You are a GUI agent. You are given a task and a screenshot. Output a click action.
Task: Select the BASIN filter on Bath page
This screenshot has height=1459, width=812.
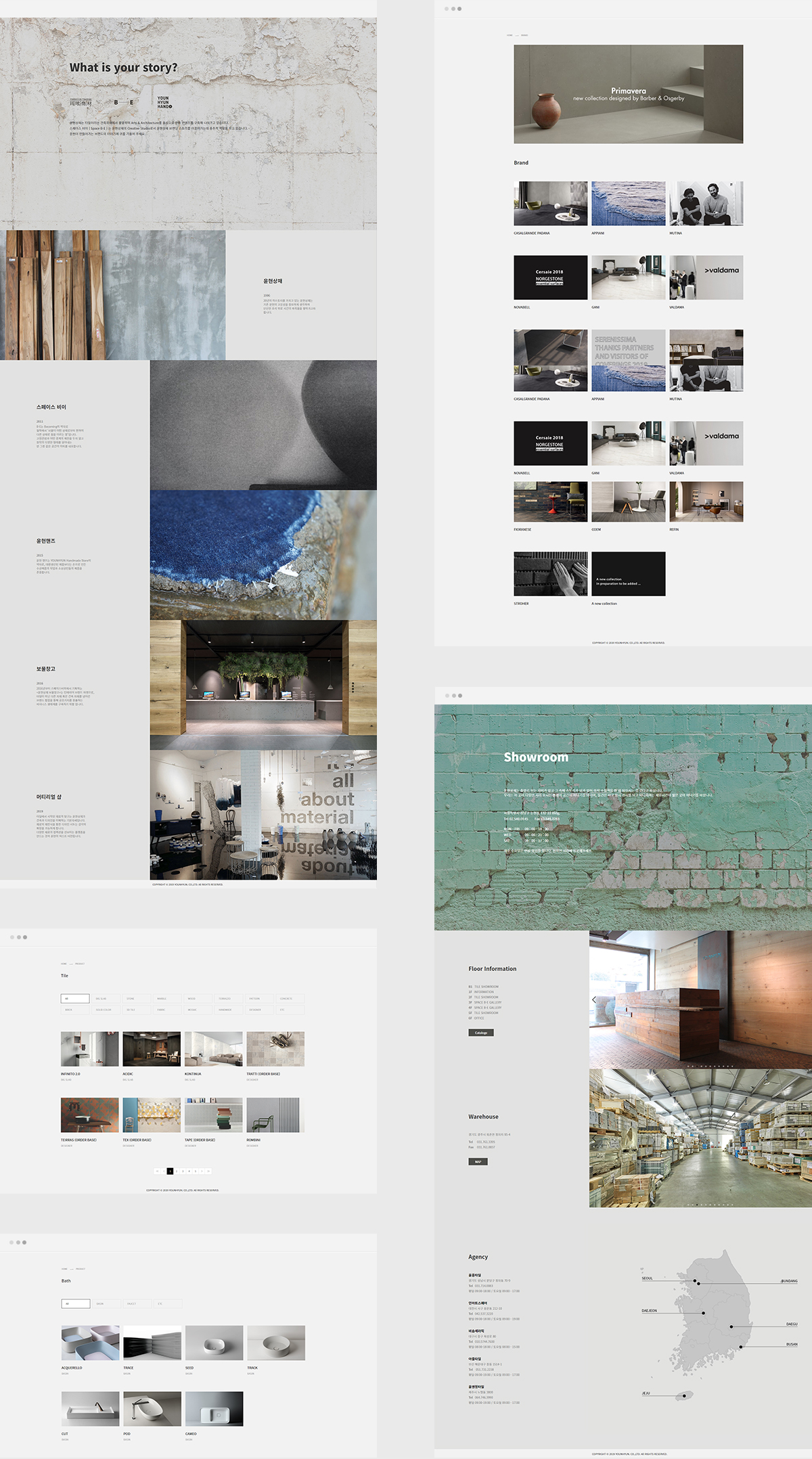106,1303
